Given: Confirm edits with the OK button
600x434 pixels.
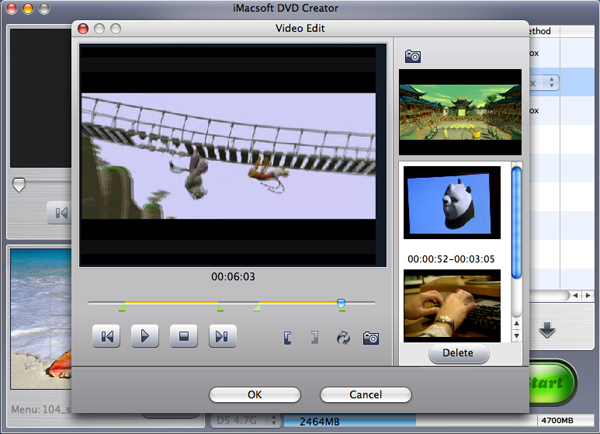Looking at the screenshot, I should [255, 395].
